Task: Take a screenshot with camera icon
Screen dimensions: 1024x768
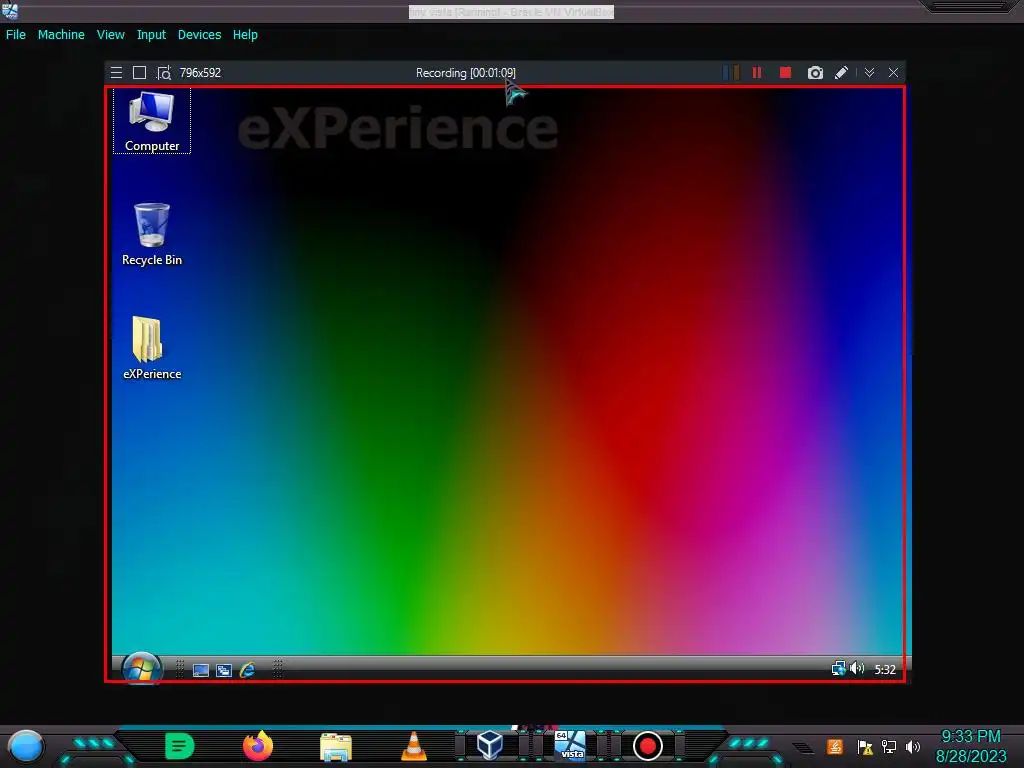Action: click(x=815, y=72)
